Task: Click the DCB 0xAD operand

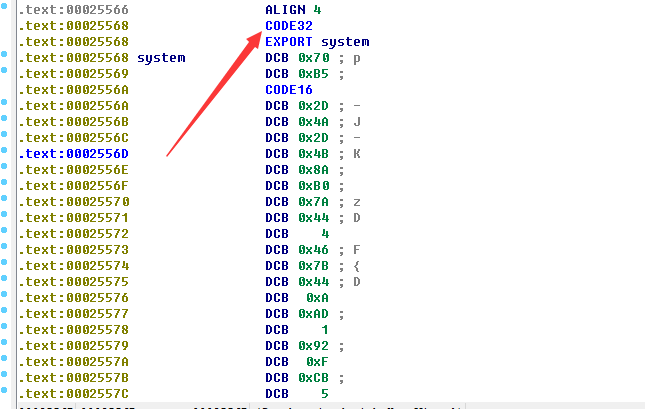Action: coord(298,313)
